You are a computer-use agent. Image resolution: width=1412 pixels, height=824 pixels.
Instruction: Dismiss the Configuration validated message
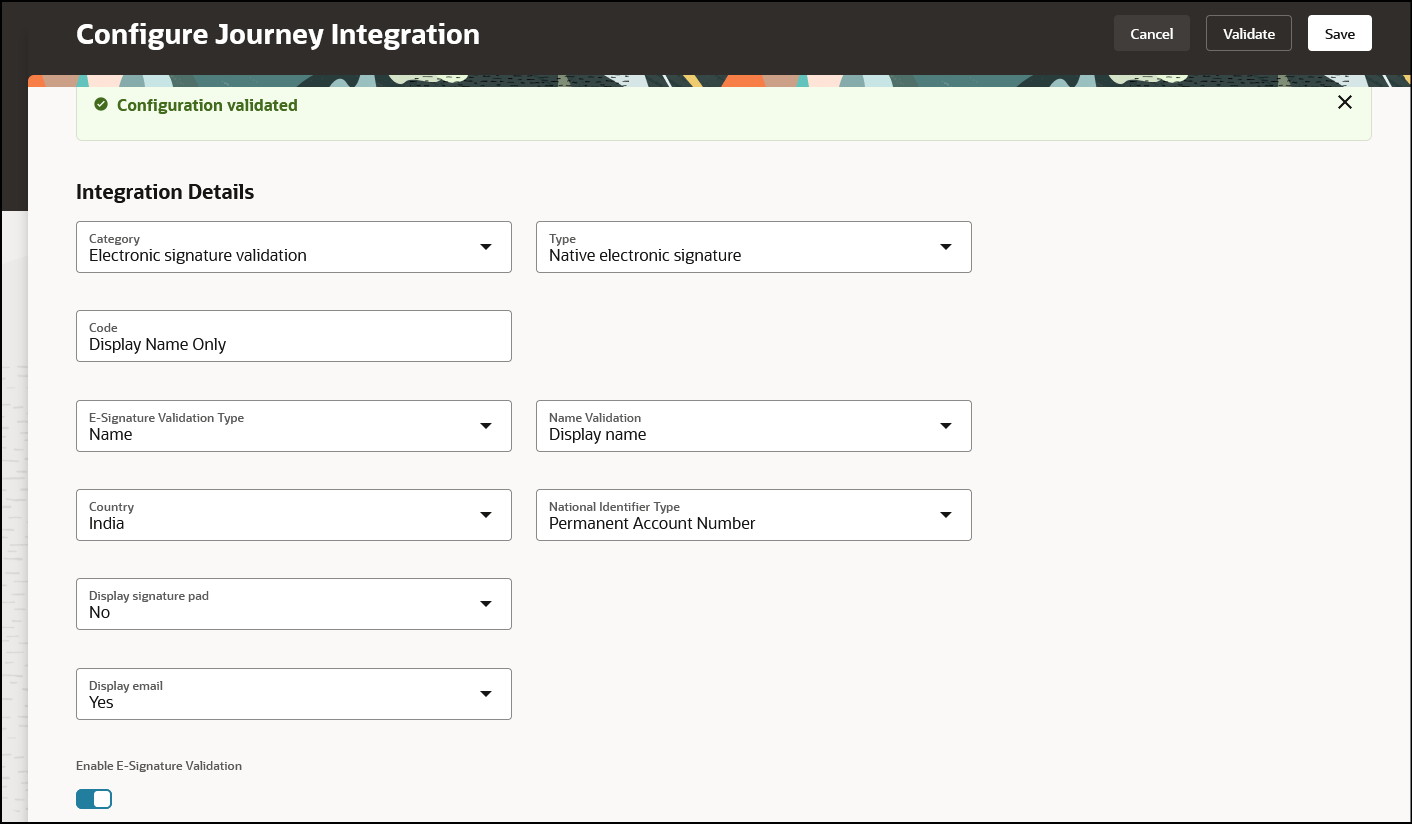pos(1345,102)
